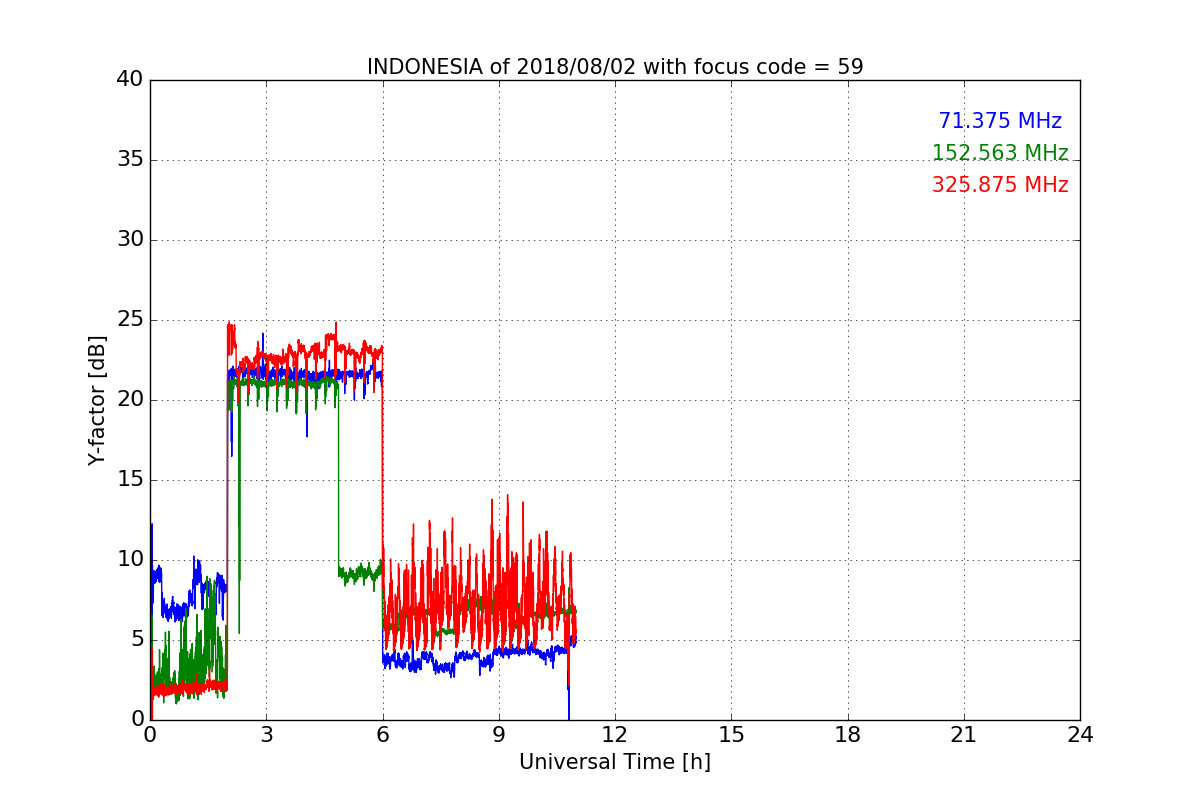This screenshot has width=1200, height=800.
Task: Click the plot title mentioning INDONESIA
Action: click(615, 67)
